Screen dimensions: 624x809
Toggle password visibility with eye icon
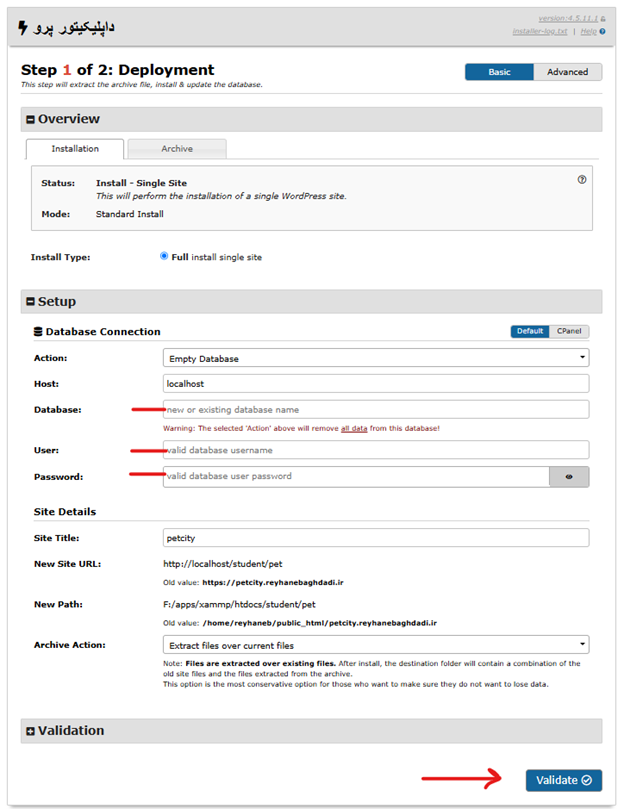pyautogui.click(x=569, y=477)
